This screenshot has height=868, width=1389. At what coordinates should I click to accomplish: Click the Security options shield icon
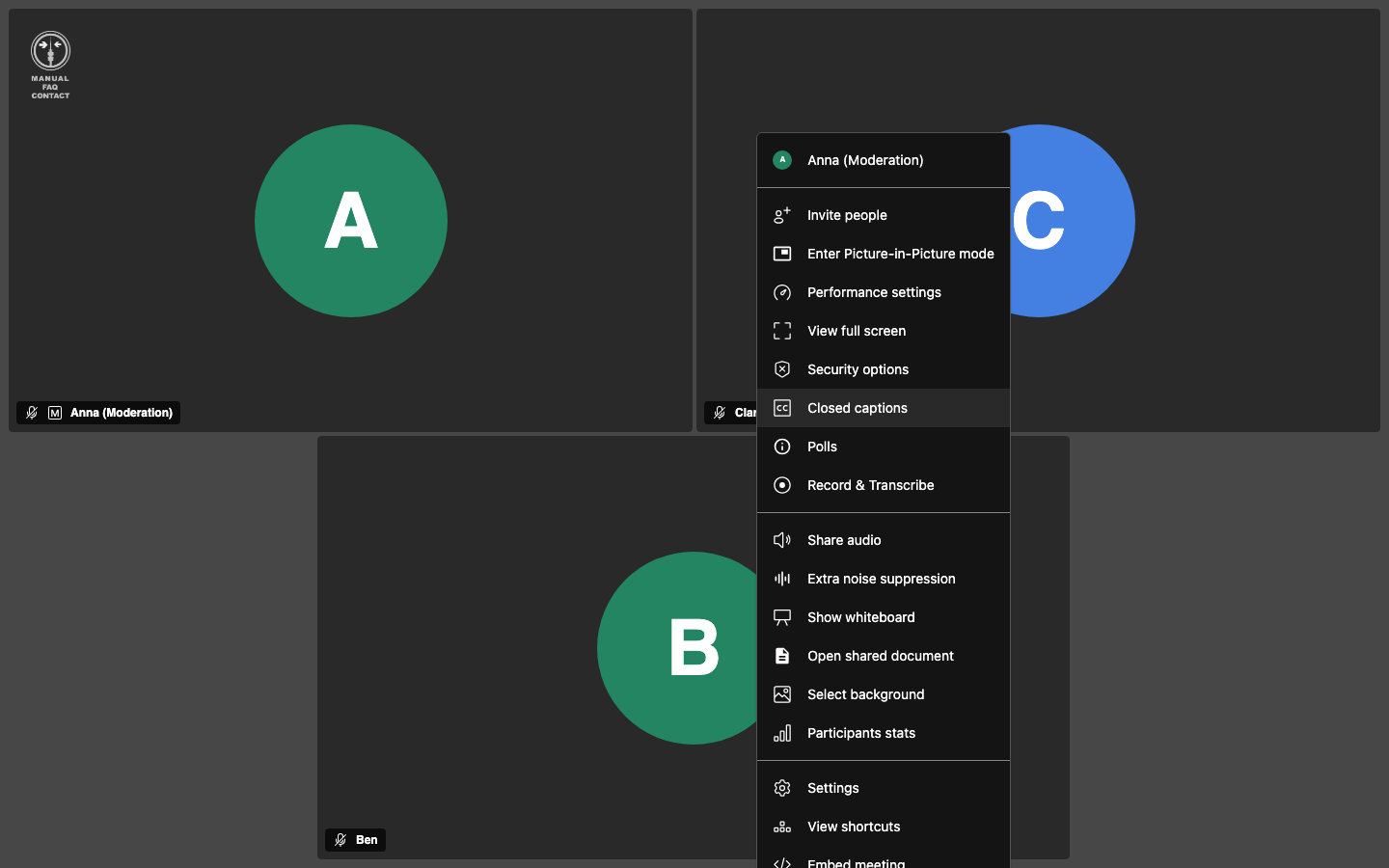click(782, 369)
